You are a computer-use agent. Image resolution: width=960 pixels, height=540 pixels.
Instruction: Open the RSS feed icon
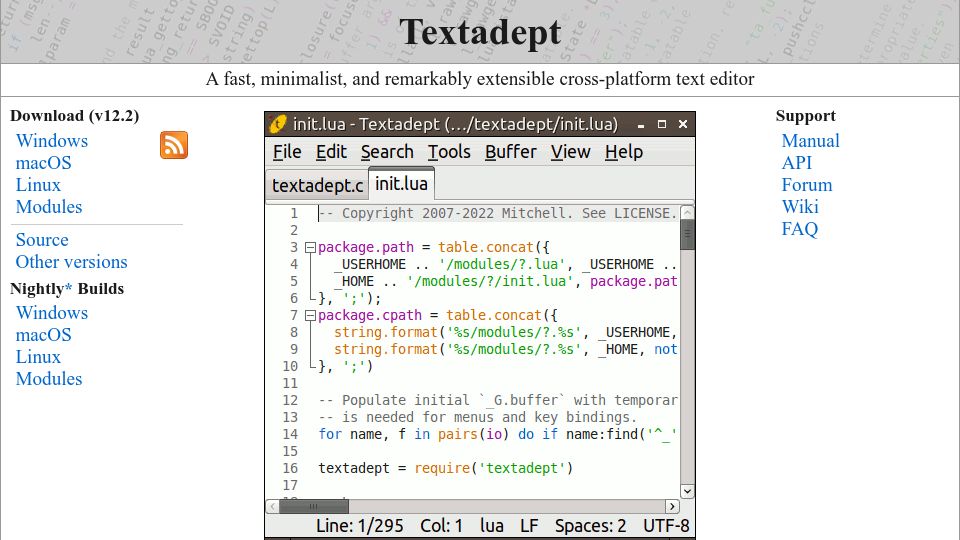[x=174, y=145]
